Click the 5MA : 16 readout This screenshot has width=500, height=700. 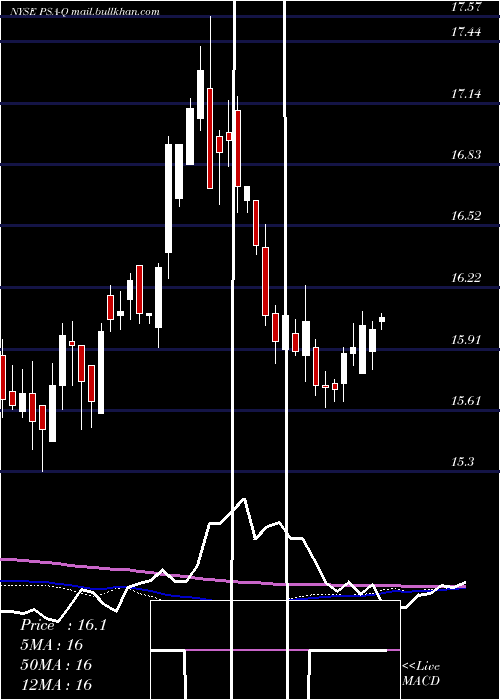point(52,645)
